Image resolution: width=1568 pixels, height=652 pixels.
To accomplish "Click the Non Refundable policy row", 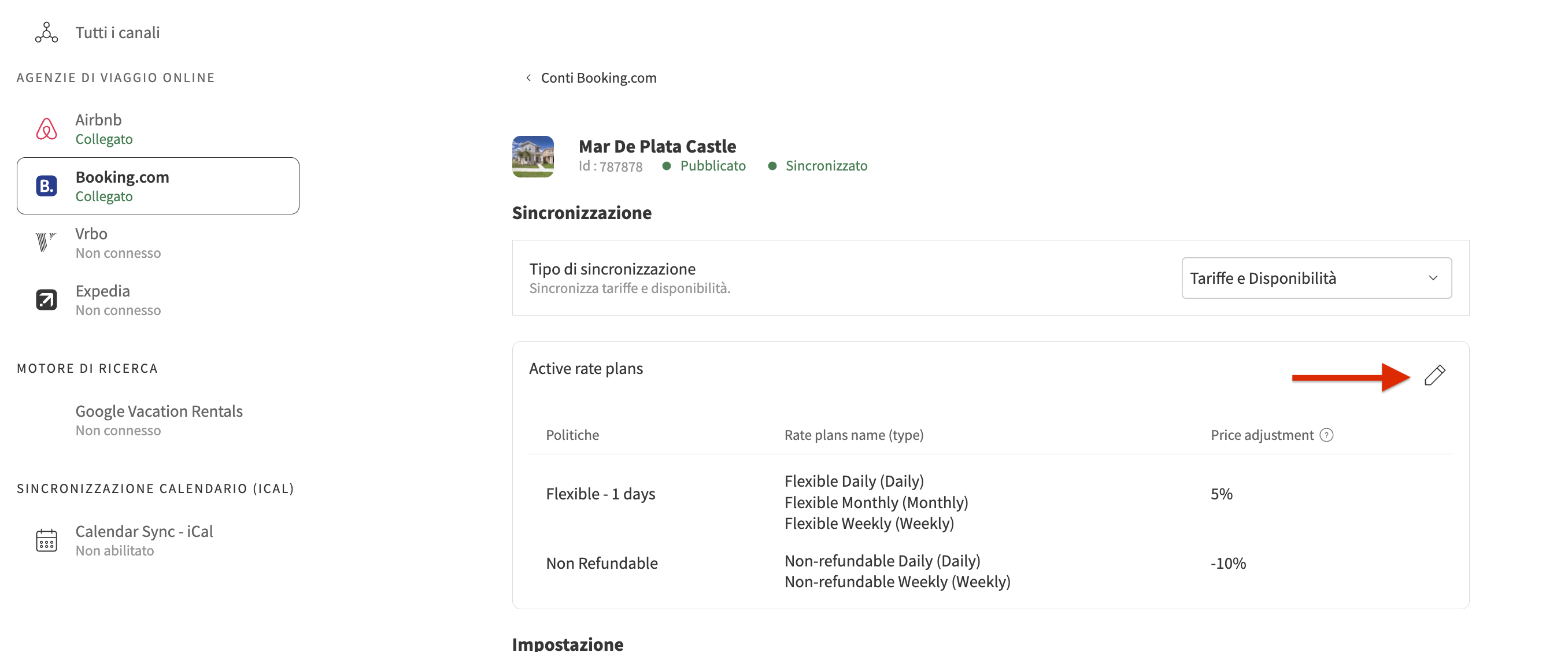I will (x=601, y=562).
